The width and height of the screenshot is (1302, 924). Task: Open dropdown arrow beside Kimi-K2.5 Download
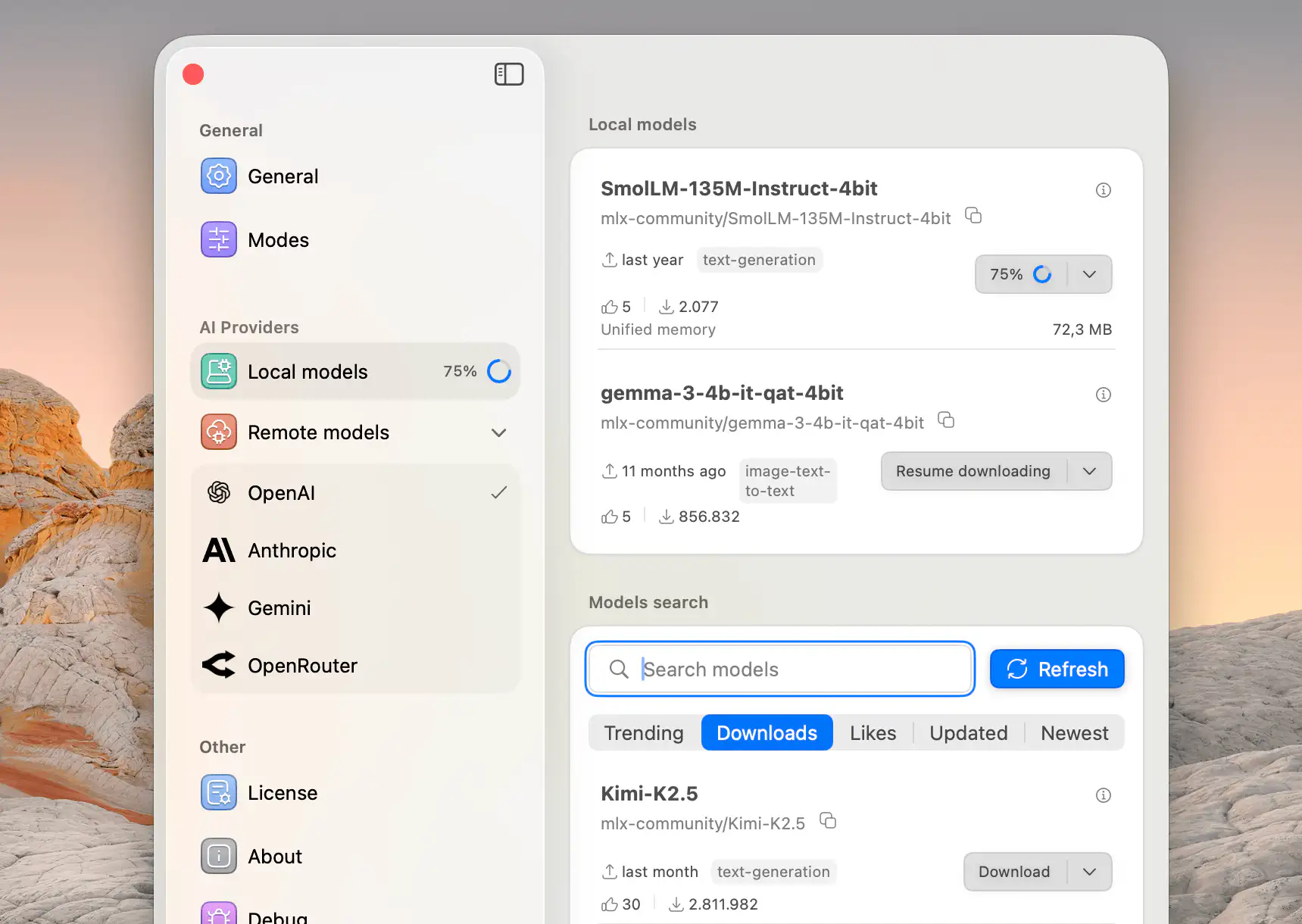[x=1089, y=872]
